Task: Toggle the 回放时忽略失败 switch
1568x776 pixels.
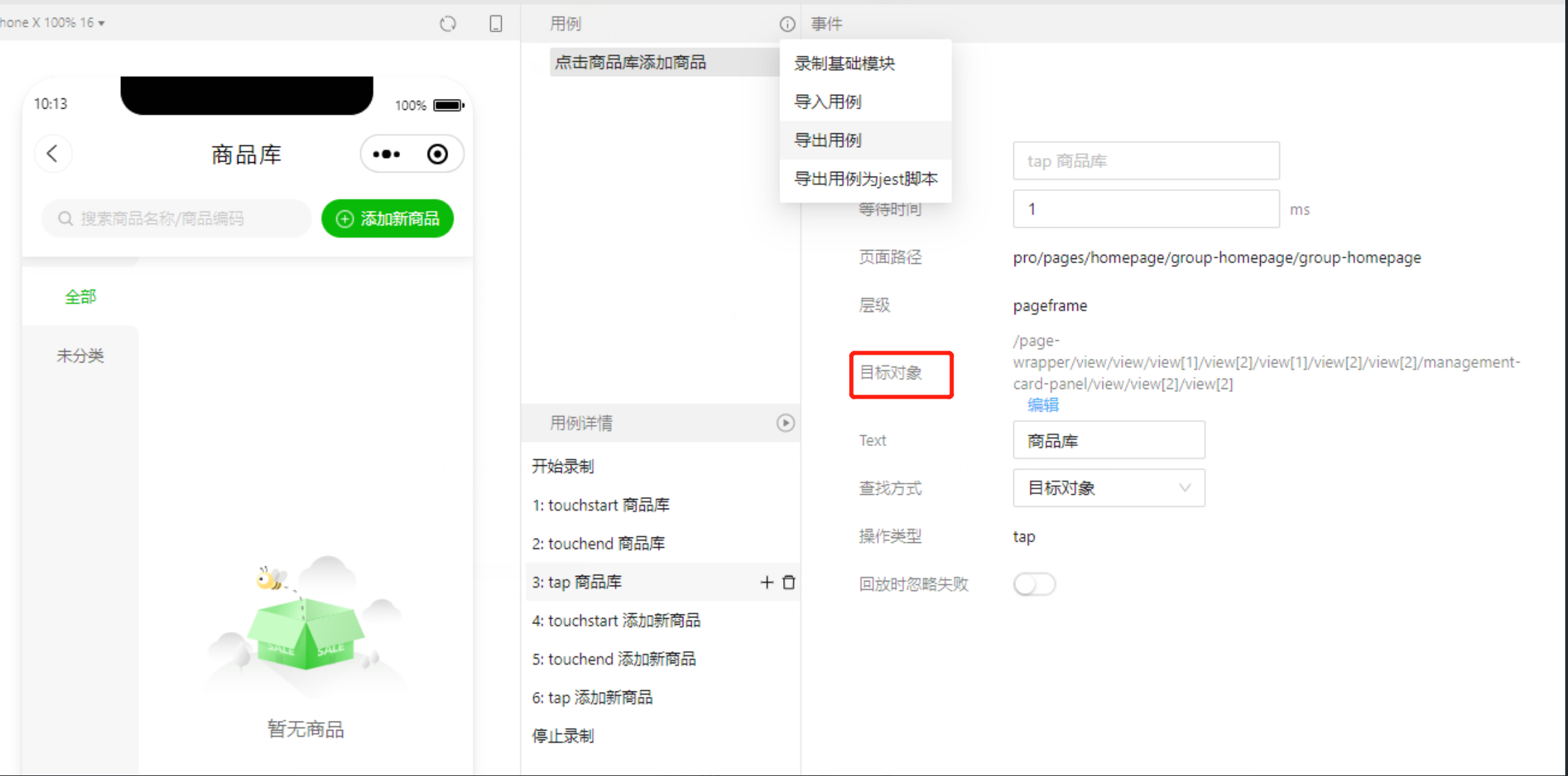Action: [x=1034, y=584]
